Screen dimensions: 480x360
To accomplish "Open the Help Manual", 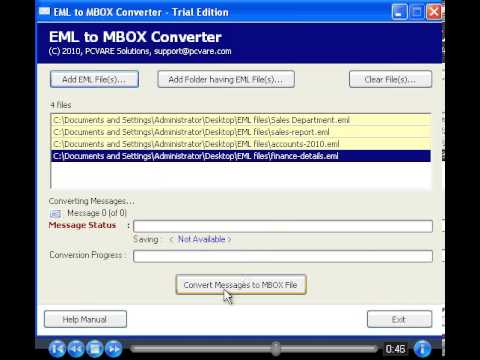I will 85,319.
